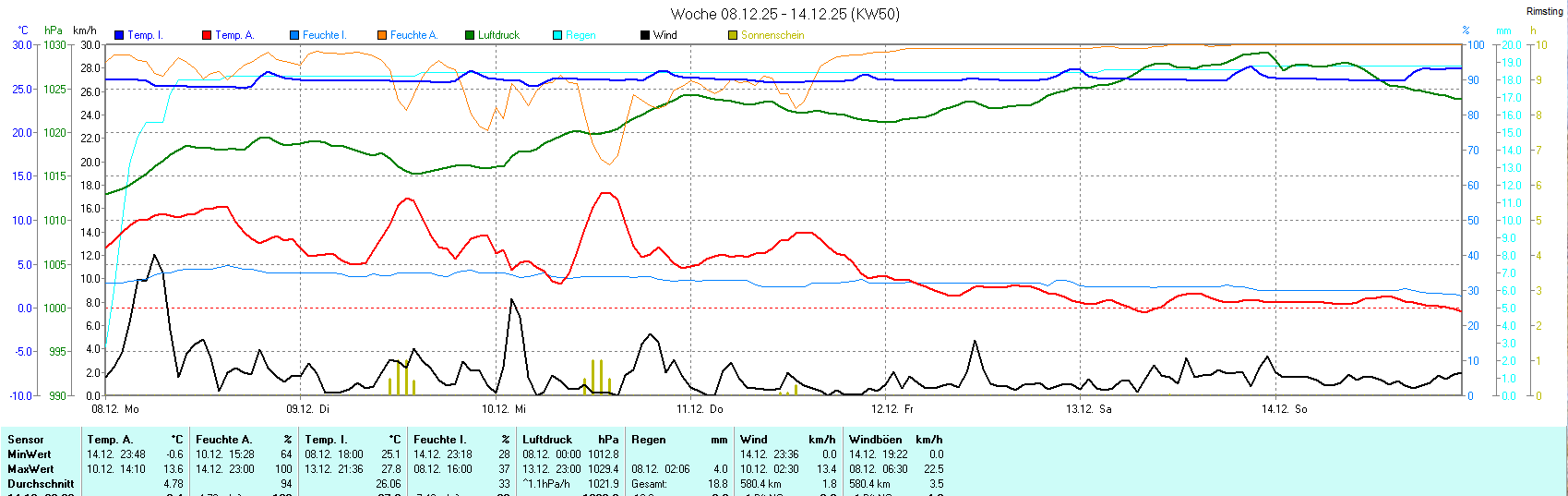Image resolution: width=1568 pixels, height=496 pixels.
Task: Select the 10.12. Mi date marker
Action: pyautogui.click(x=504, y=408)
